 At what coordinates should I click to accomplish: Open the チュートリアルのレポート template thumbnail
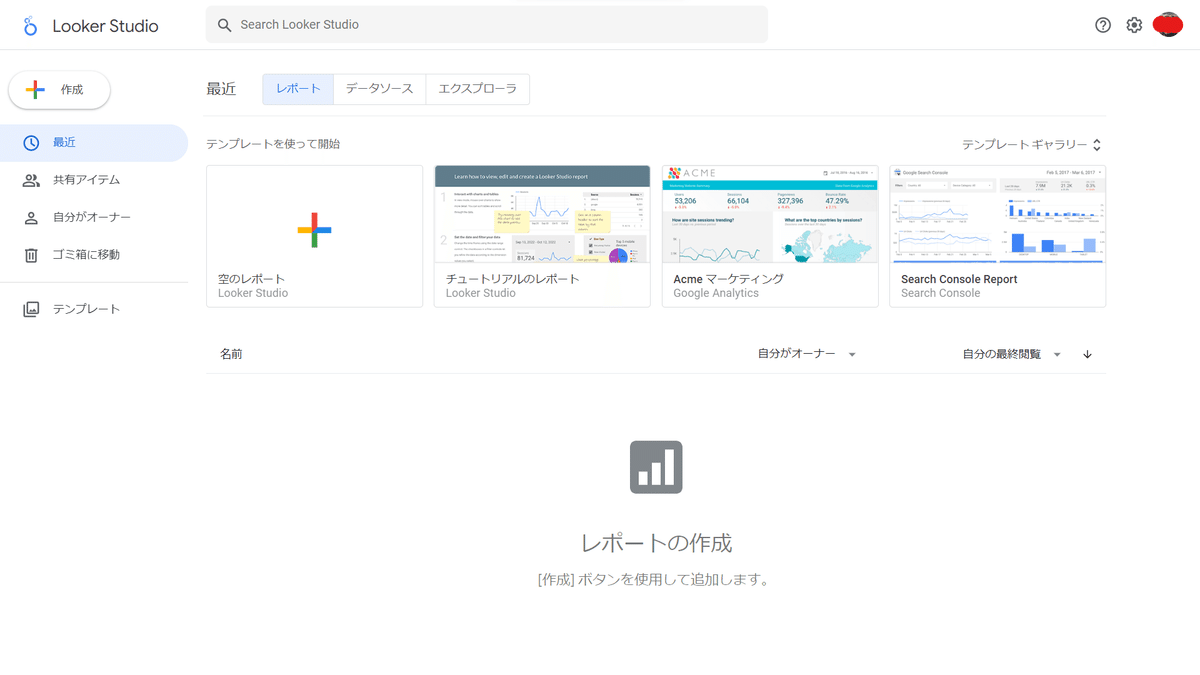tap(542, 214)
